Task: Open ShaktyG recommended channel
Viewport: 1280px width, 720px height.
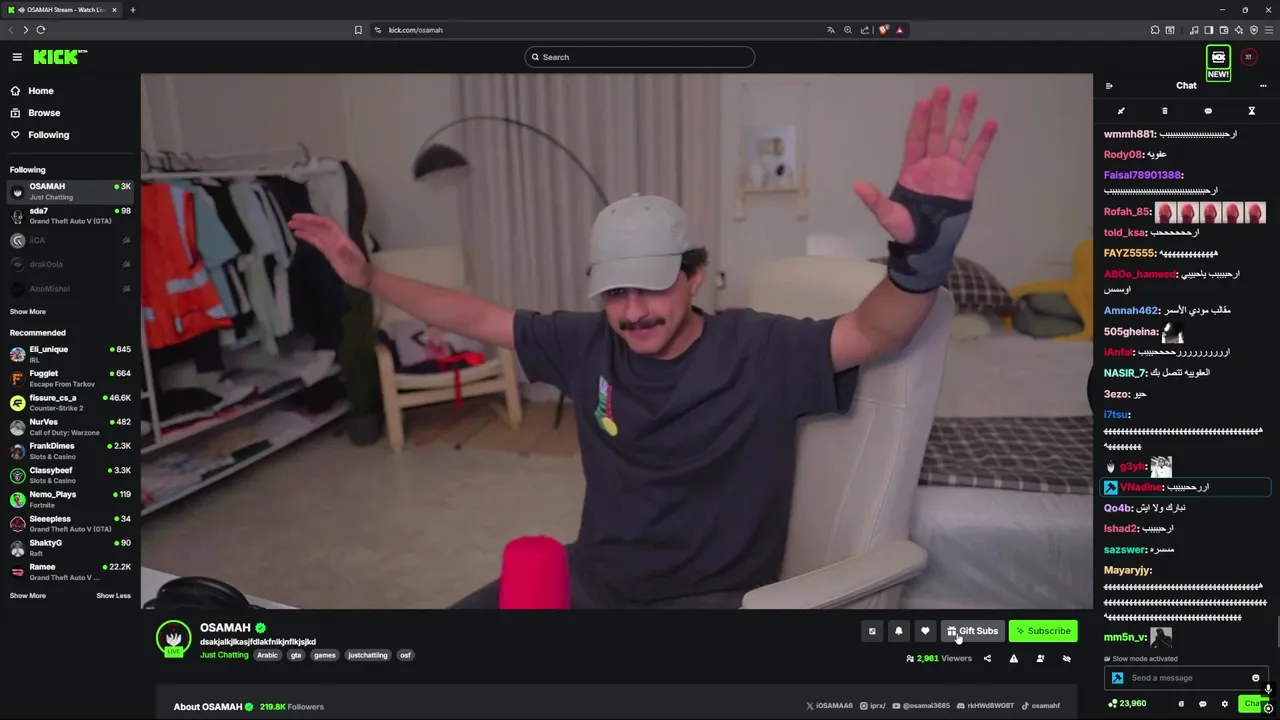Action: pyautogui.click(x=70, y=547)
